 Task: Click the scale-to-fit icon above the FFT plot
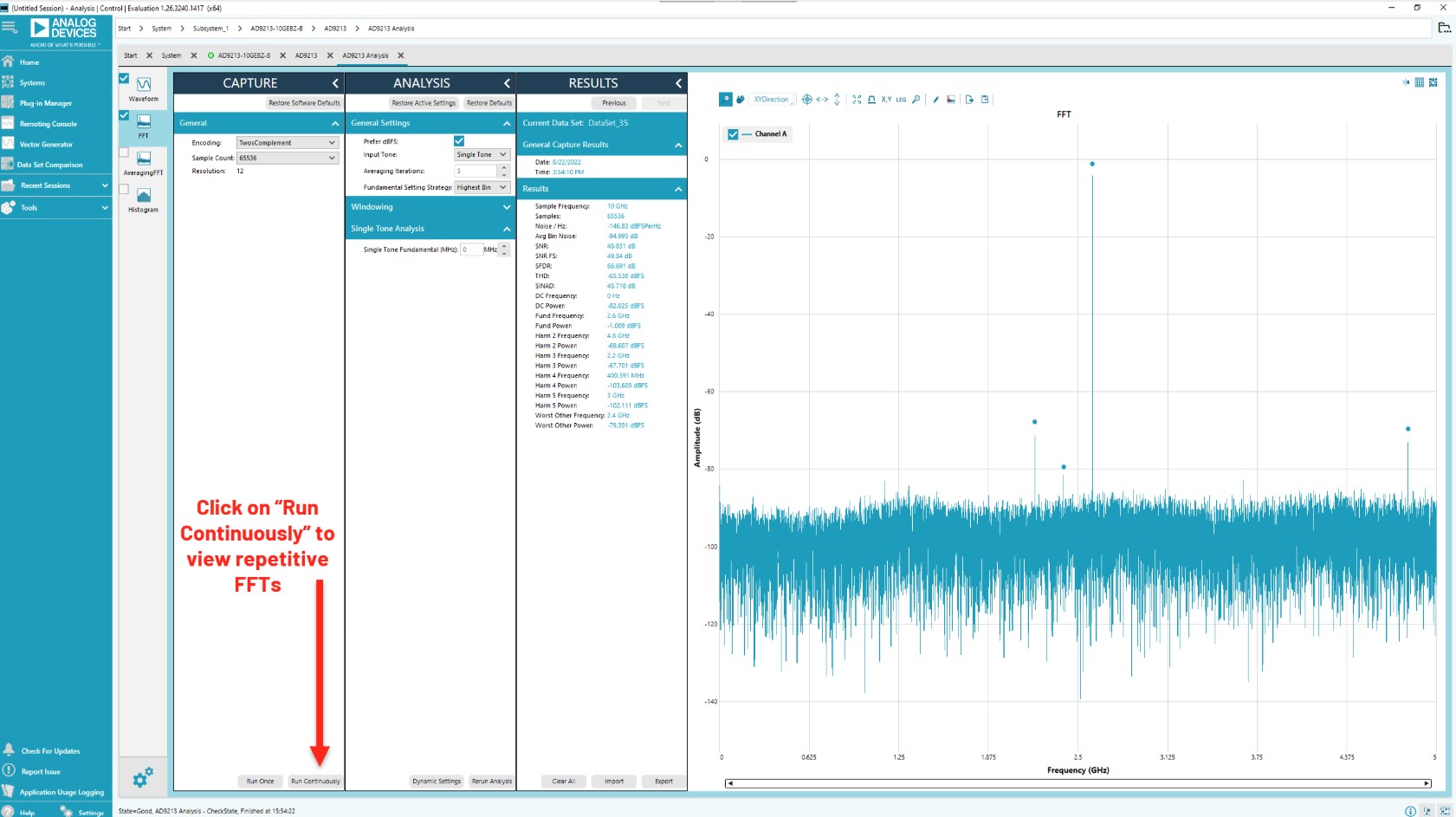(857, 99)
